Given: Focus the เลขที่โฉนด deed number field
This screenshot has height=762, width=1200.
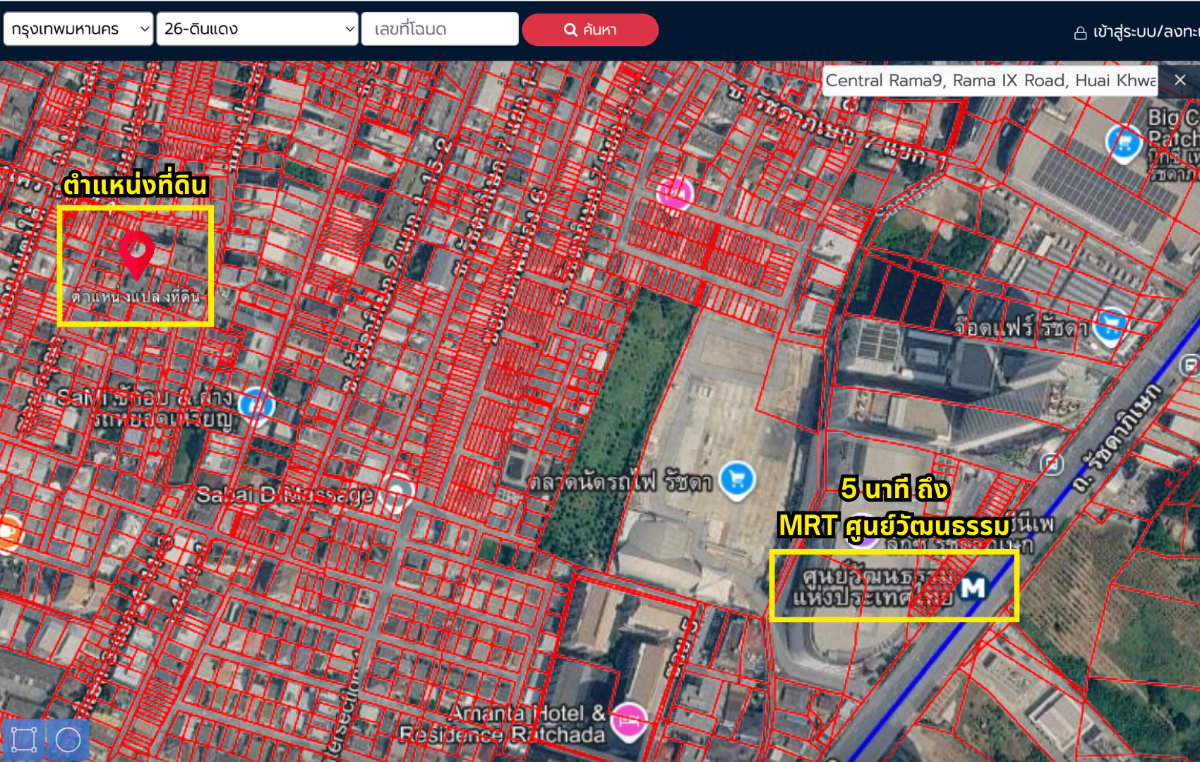Looking at the screenshot, I should pos(440,29).
